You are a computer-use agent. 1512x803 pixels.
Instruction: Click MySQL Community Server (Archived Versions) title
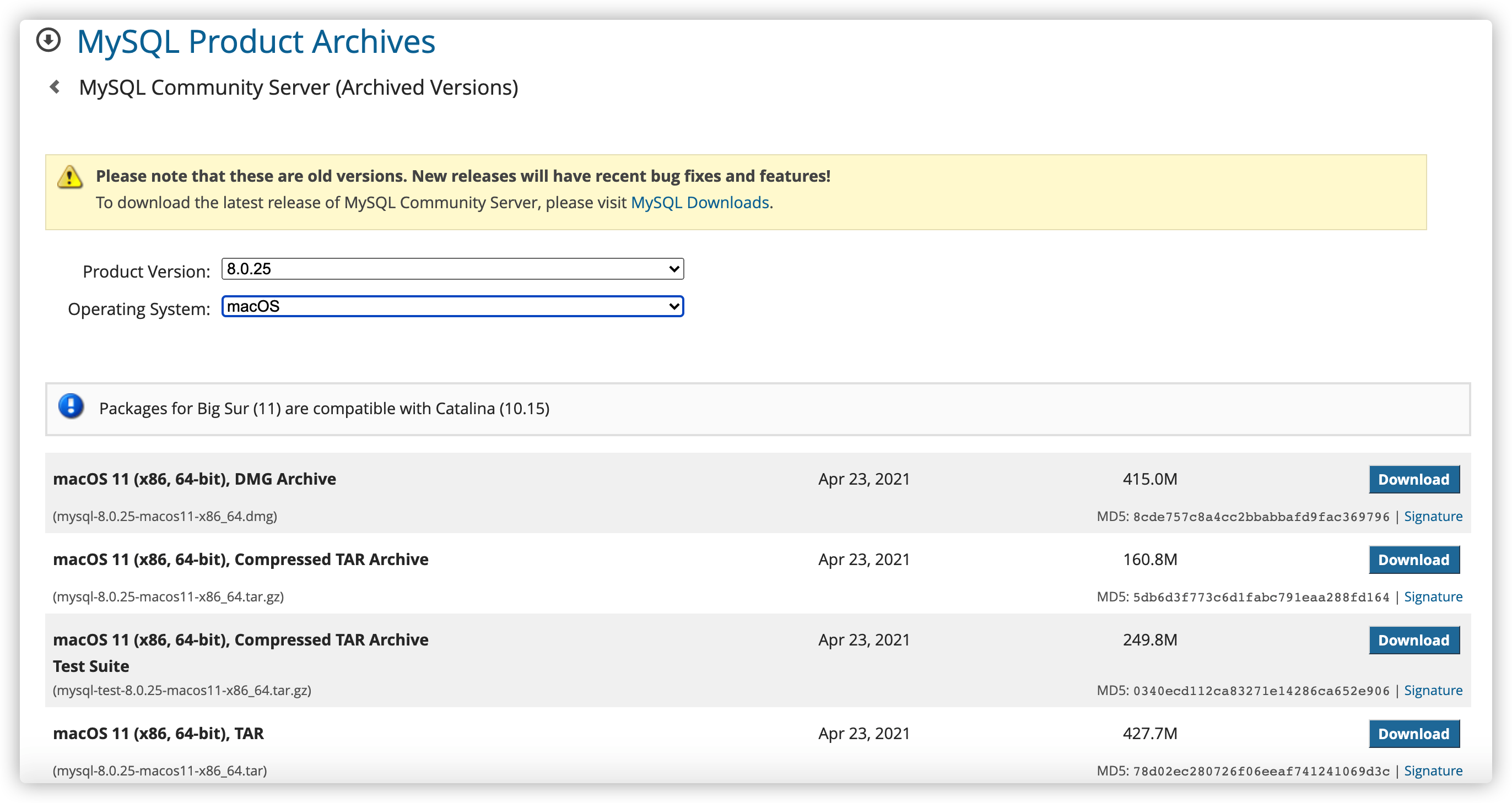click(299, 88)
